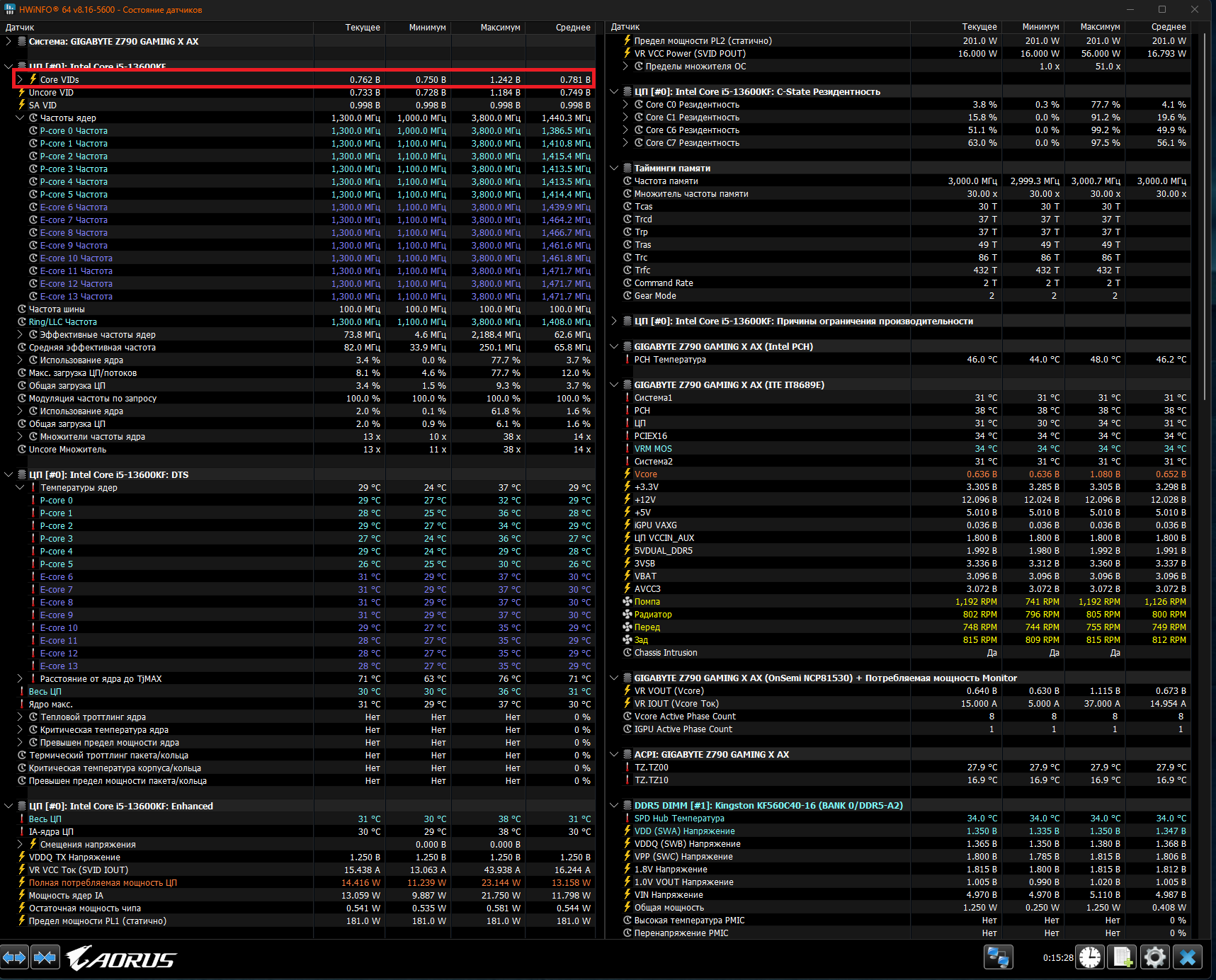
Task: Click the blue expand-layout arrows icon
Action: pos(15,958)
